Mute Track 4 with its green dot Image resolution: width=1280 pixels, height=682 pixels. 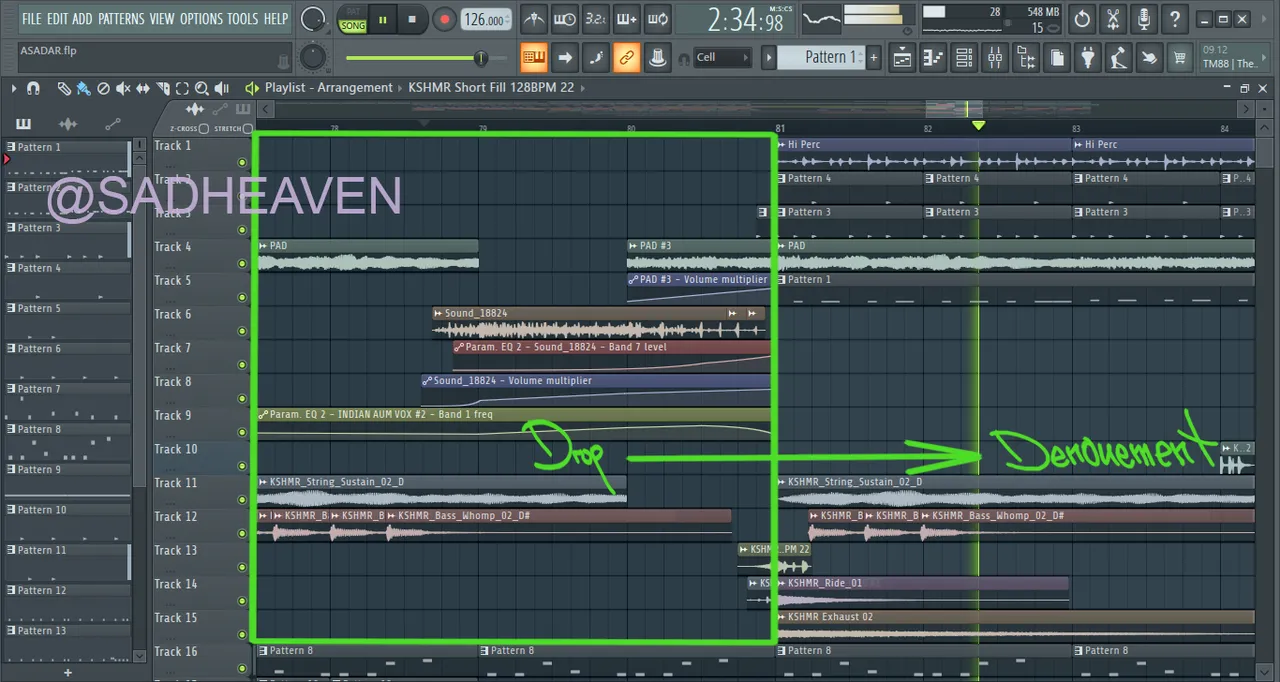coord(242,264)
